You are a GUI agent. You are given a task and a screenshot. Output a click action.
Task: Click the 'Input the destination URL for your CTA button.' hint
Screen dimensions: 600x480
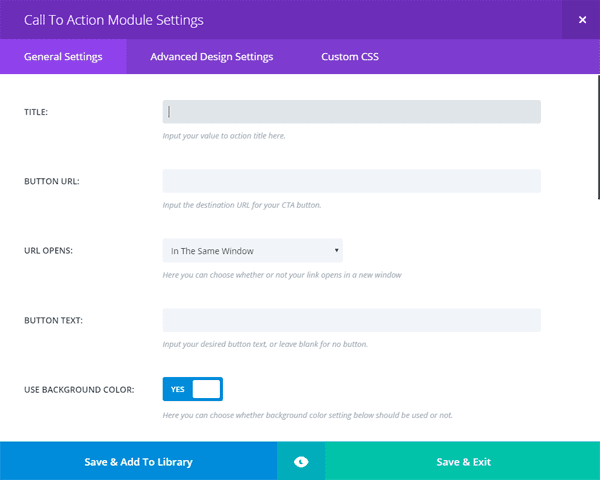click(242, 205)
